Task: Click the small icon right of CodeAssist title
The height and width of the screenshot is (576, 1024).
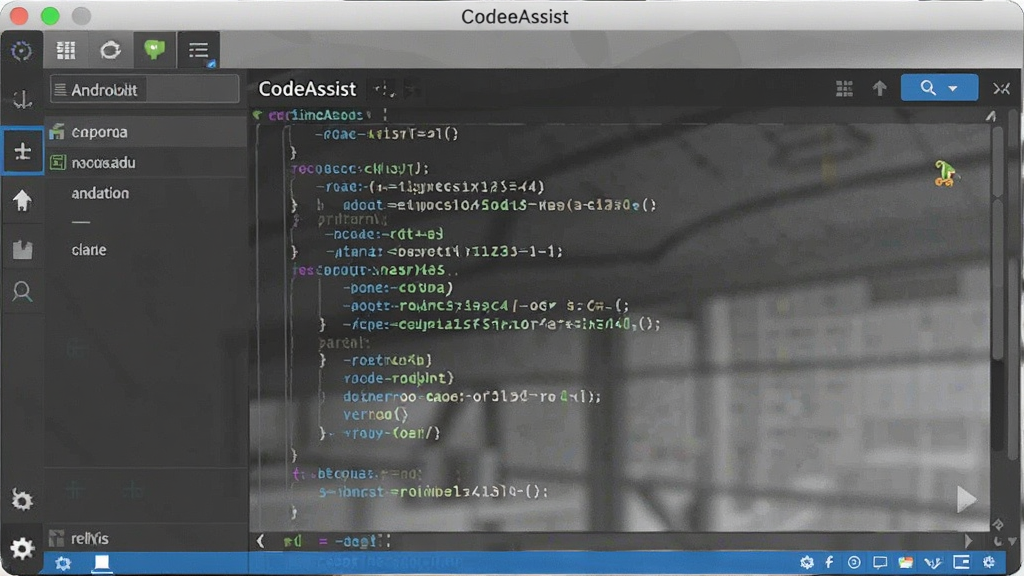Action: pos(384,89)
